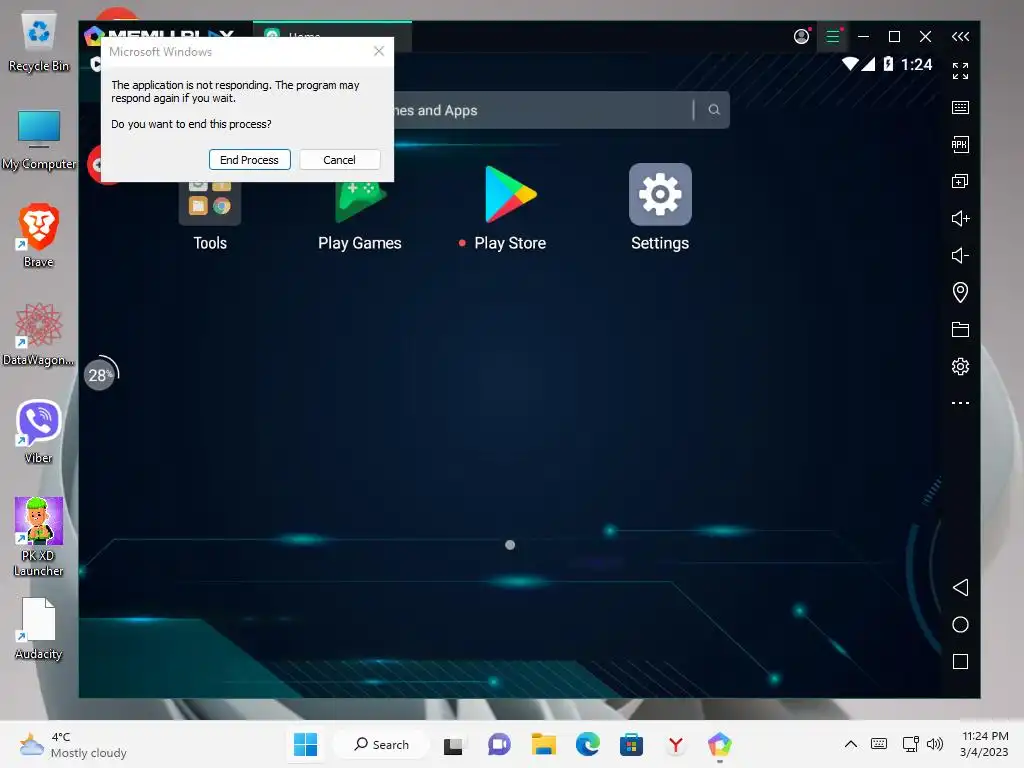This screenshot has height=768, width=1024.
Task: Toggle MEmu fullscreen mode
Action: pyautogui.click(x=960, y=71)
